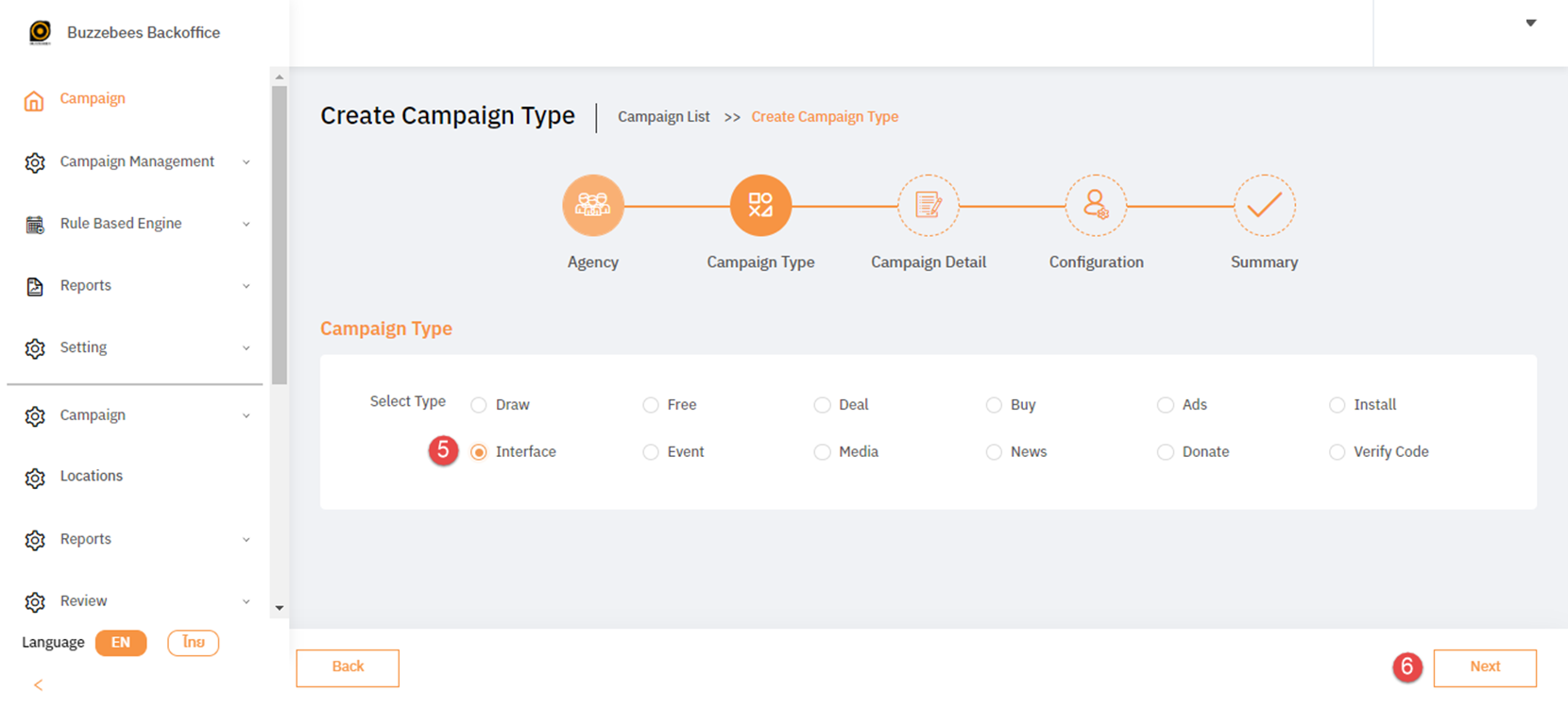
Task: Select the Locations gear icon
Action: coord(34,476)
